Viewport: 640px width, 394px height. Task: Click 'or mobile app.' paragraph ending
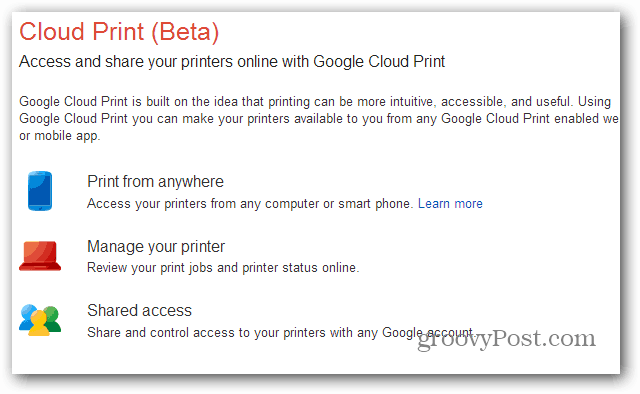tap(60, 136)
